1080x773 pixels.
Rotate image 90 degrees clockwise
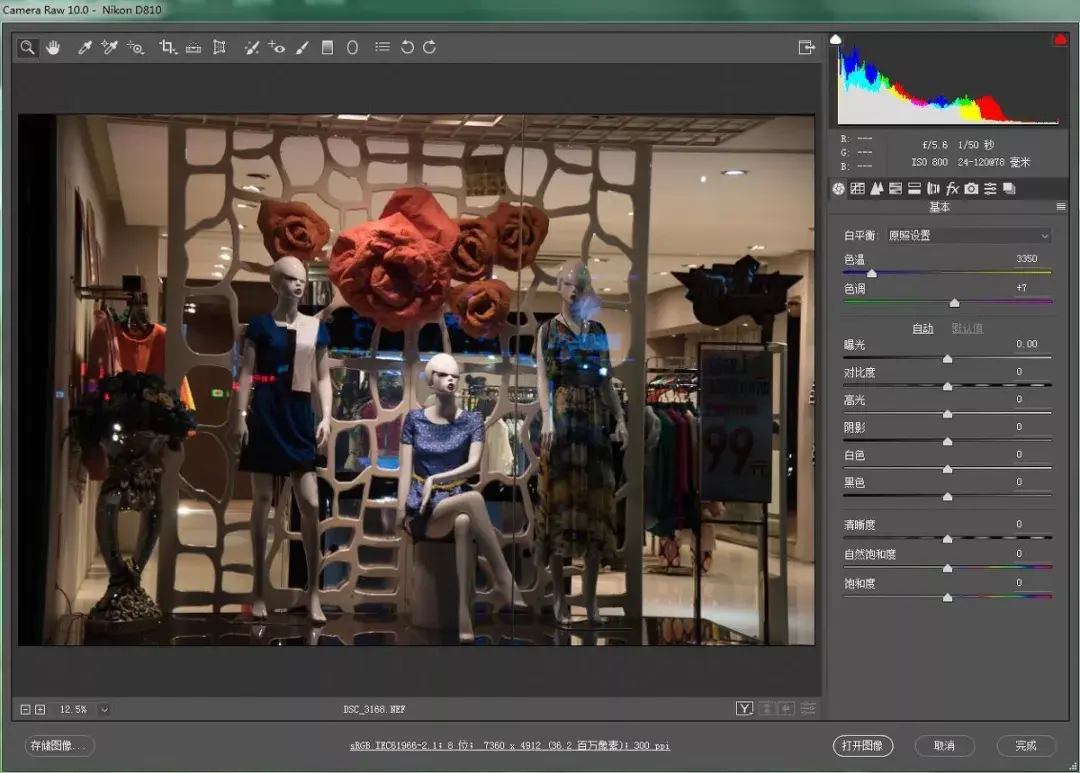click(x=429, y=47)
